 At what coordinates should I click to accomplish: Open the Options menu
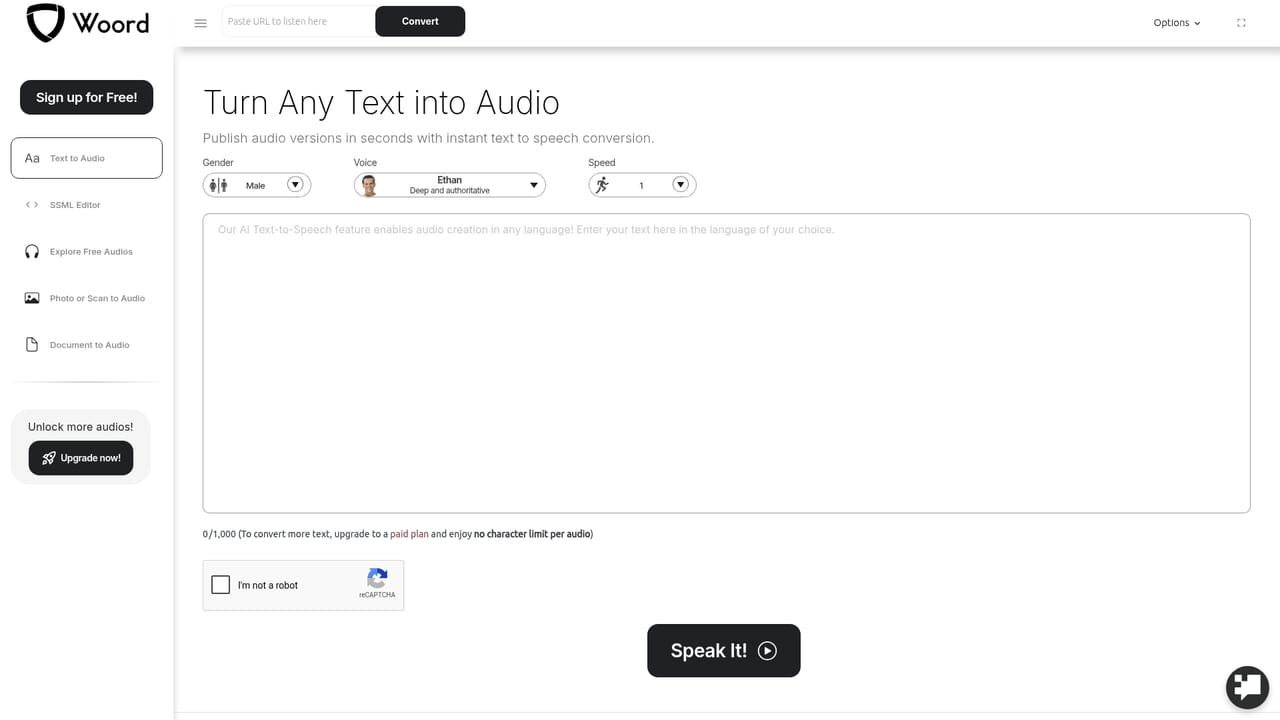tap(1177, 23)
